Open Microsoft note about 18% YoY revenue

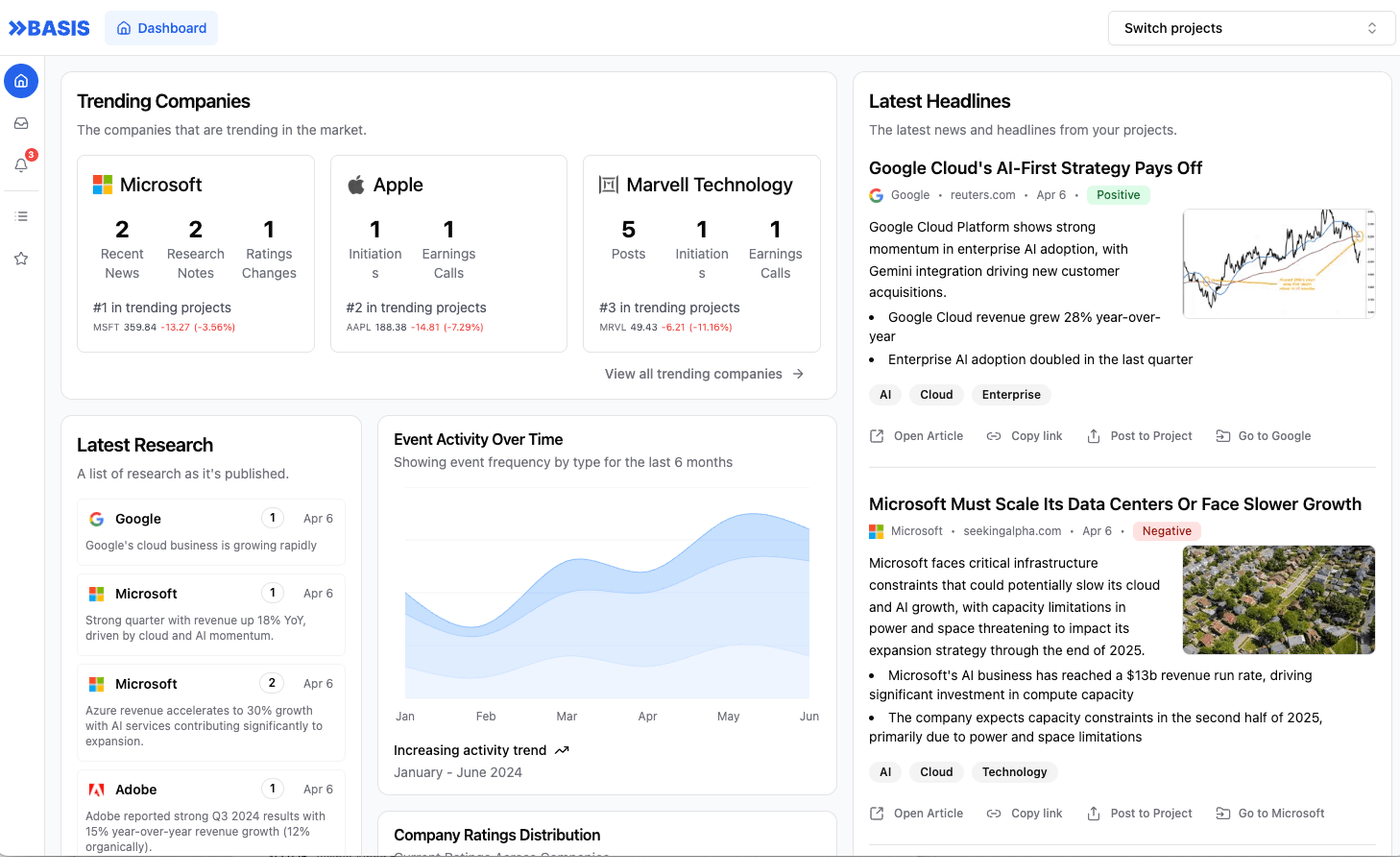coord(211,614)
